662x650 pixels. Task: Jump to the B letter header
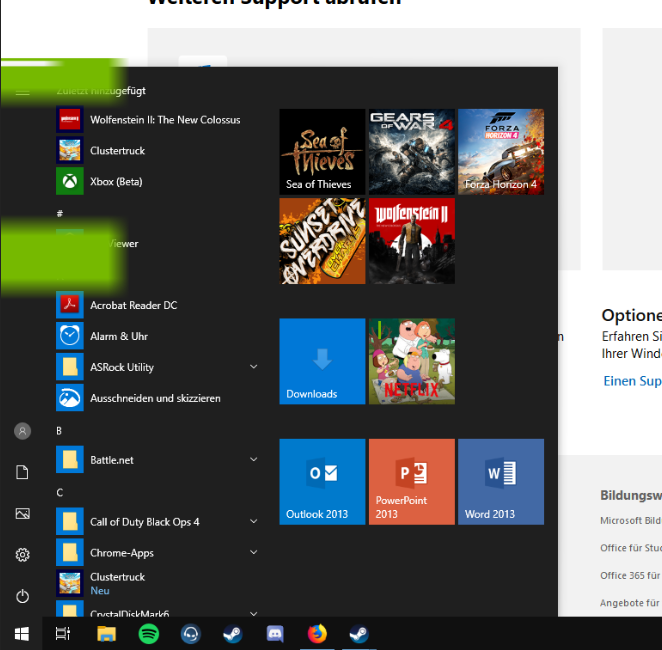59,431
